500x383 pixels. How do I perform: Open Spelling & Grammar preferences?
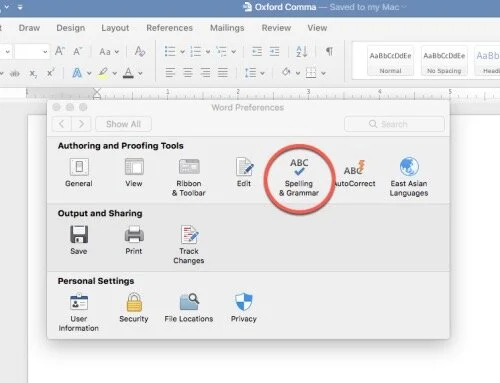click(x=299, y=177)
